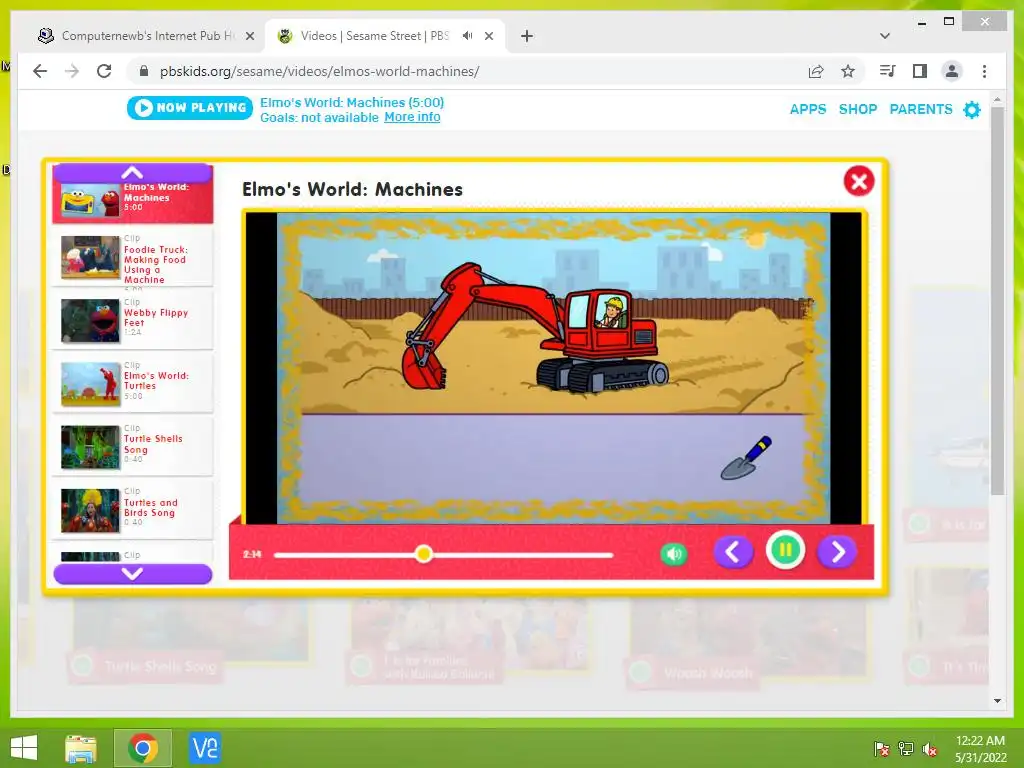View site info via the lock icon
Screen dimensions: 1024x768
click(x=144, y=71)
